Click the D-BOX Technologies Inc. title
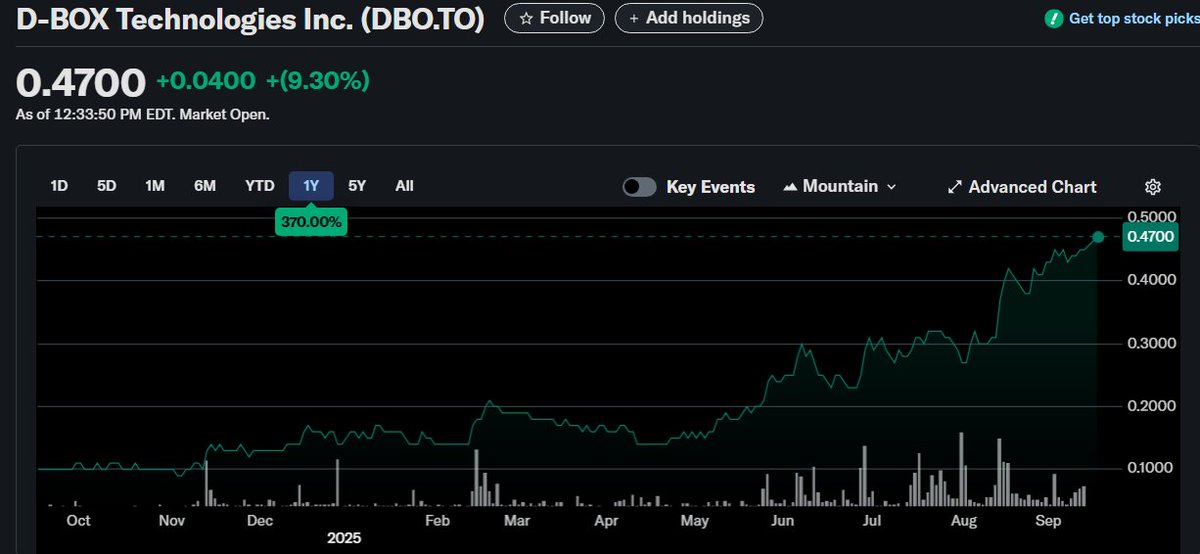The width and height of the screenshot is (1200, 554). 250,19
